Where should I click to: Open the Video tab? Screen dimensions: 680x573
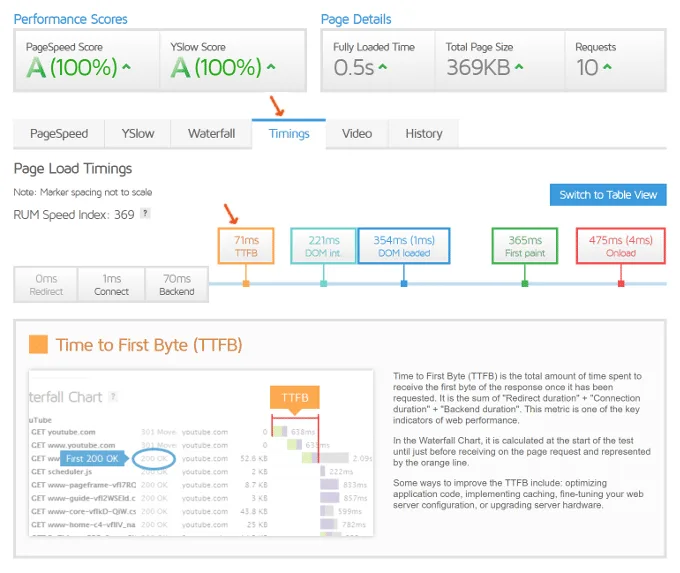click(357, 134)
